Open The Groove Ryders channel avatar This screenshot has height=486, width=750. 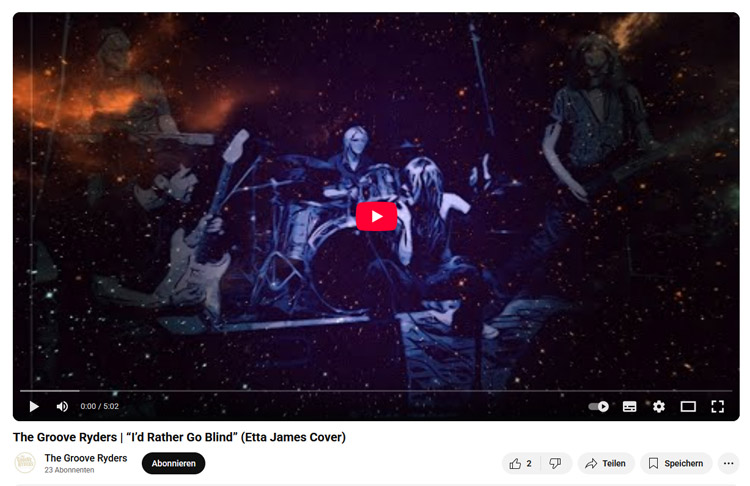25,463
